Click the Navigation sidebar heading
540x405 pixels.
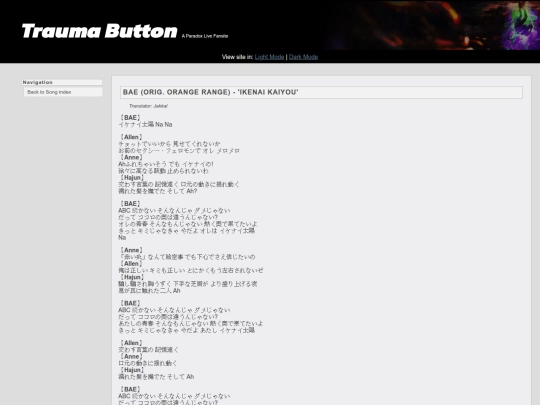(62, 82)
